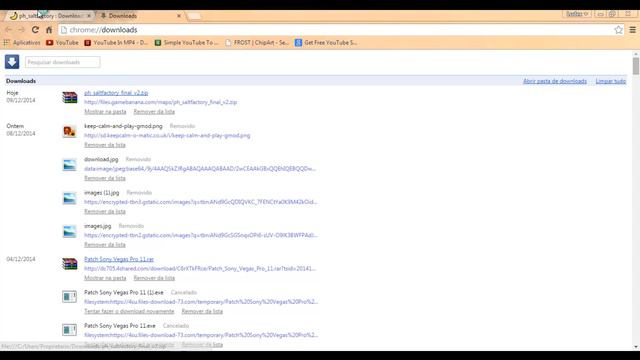
Task: Open a new tab button
Action: pos(194,16)
